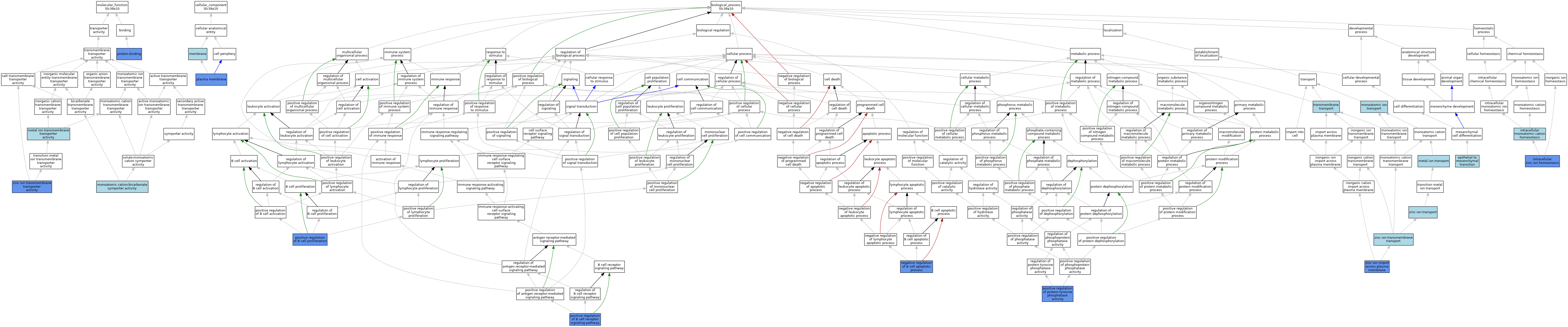Screen dimensions: 1568x327
Task: Click the 'homeostatic process' node
Action: (x=1483, y=30)
